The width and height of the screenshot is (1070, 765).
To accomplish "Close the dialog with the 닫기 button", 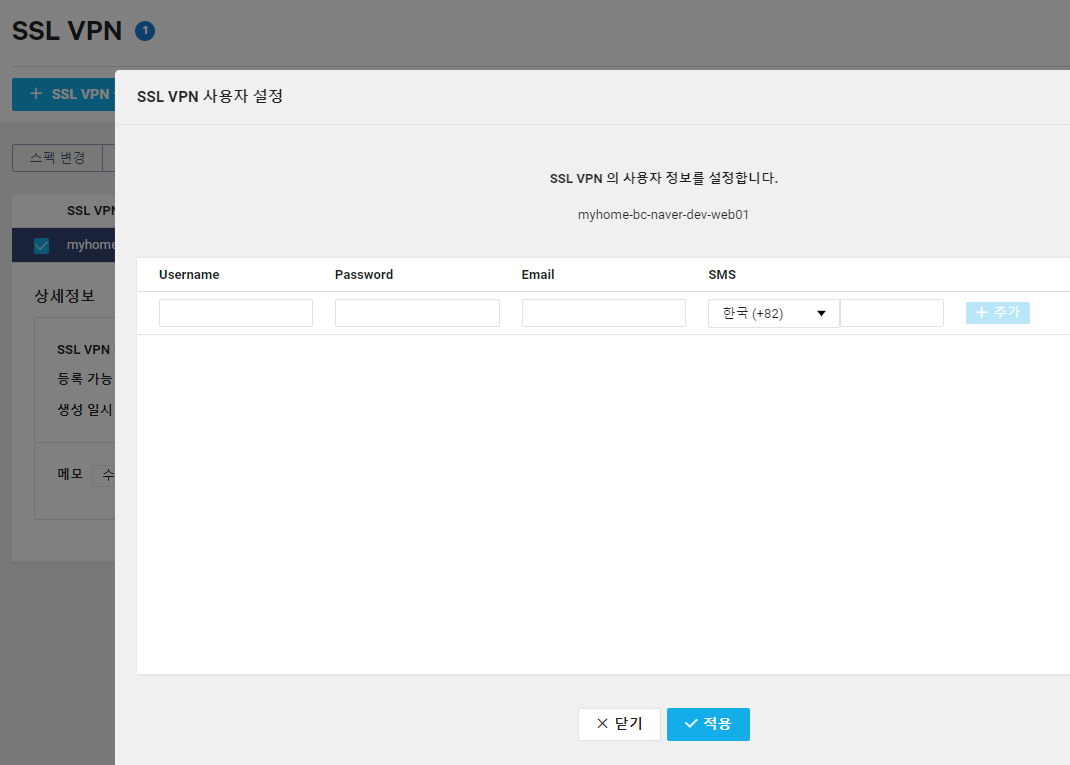I will pyautogui.click(x=619, y=723).
